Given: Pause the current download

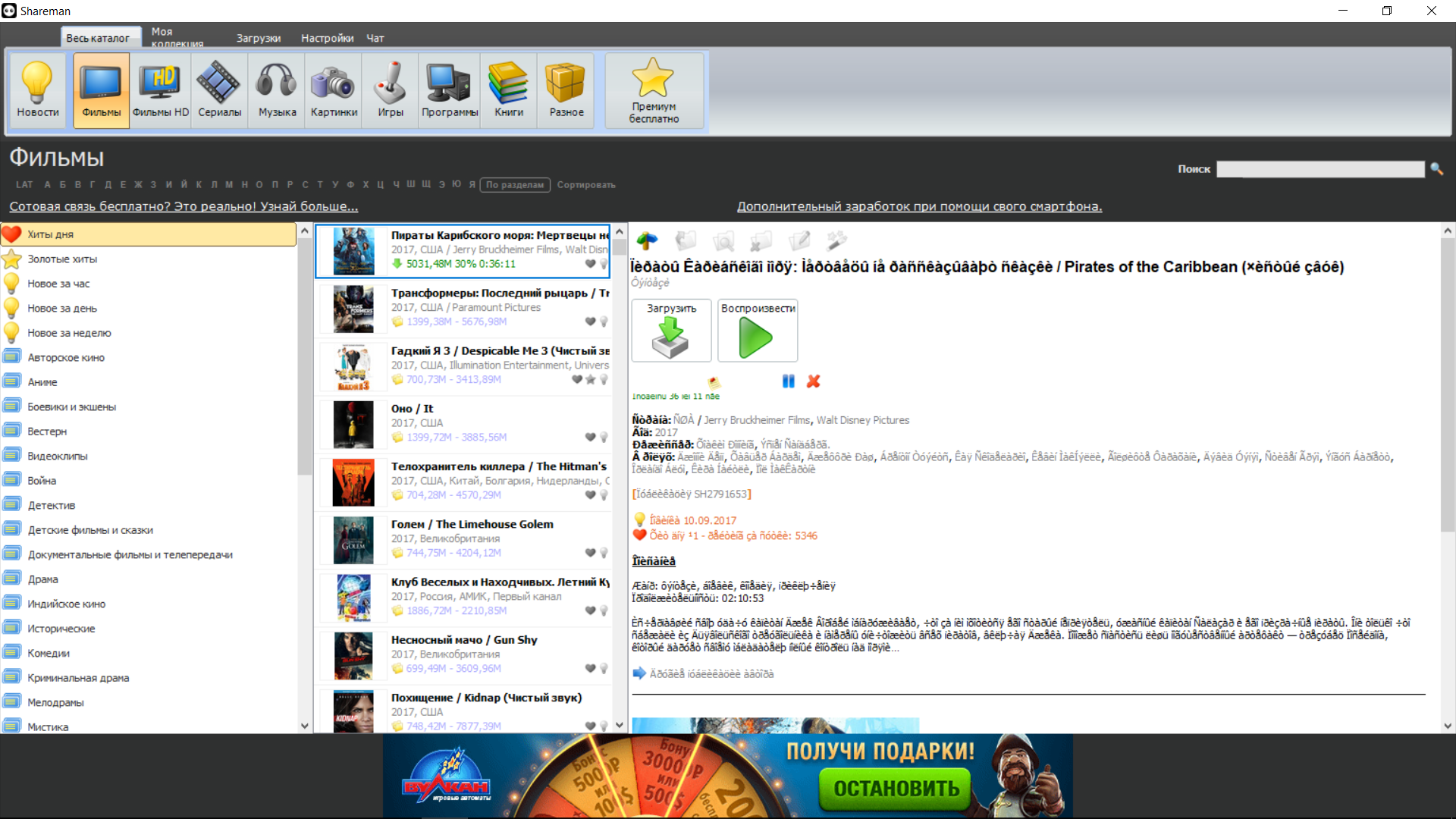Looking at the screenshot, I should tap(789, 381).
